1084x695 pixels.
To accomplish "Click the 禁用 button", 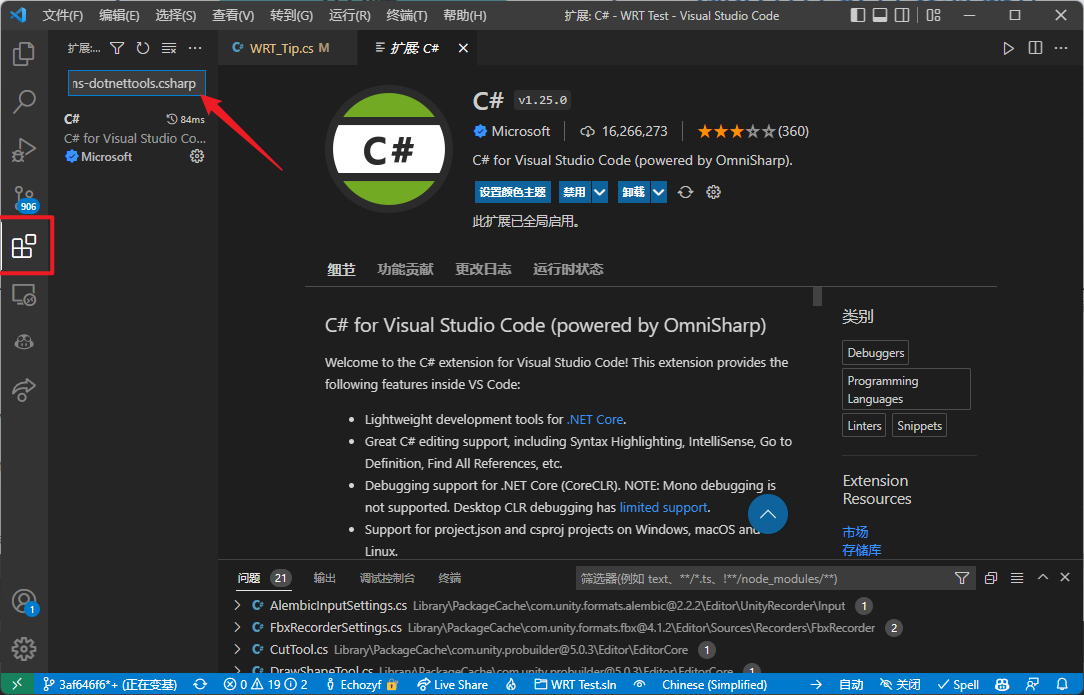I will pyautogui.click(x=574, y=192).
